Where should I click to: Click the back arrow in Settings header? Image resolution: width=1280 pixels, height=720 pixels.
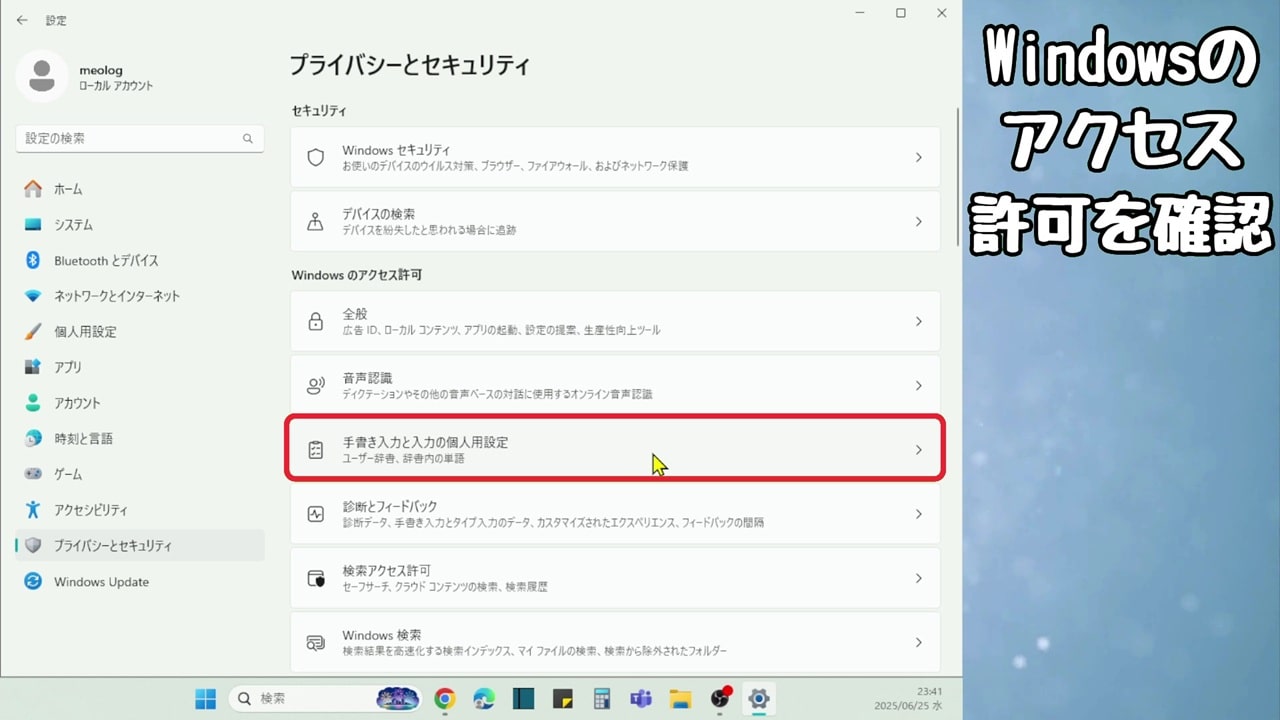[22, 20]
